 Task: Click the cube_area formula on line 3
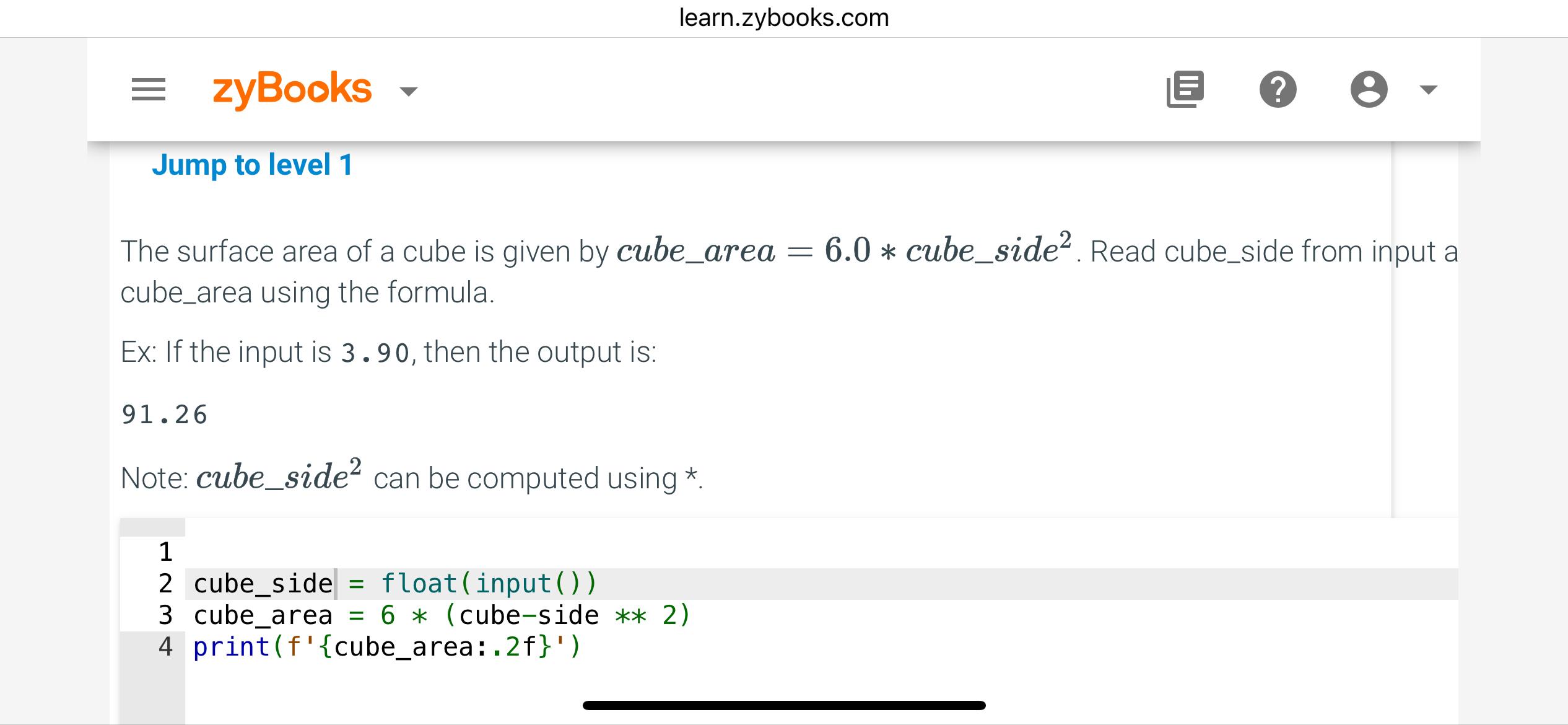pos(442,614)
